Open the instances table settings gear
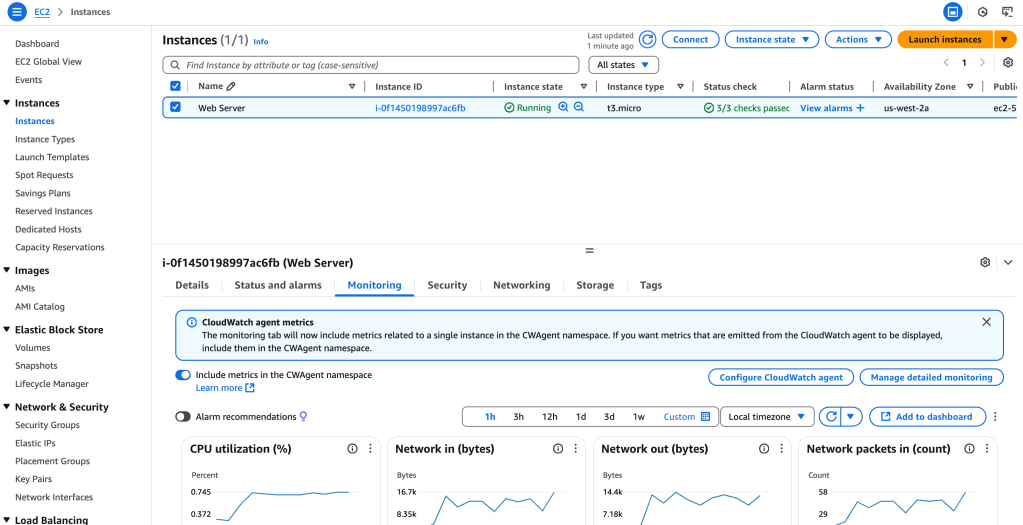The image size is (1023, 525). 1007,63
